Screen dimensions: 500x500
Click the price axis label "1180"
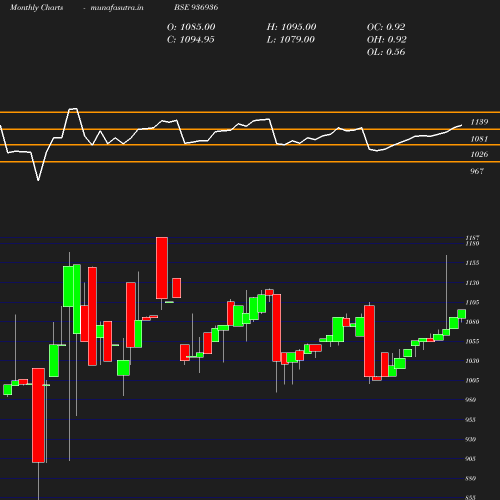point(472,243)
